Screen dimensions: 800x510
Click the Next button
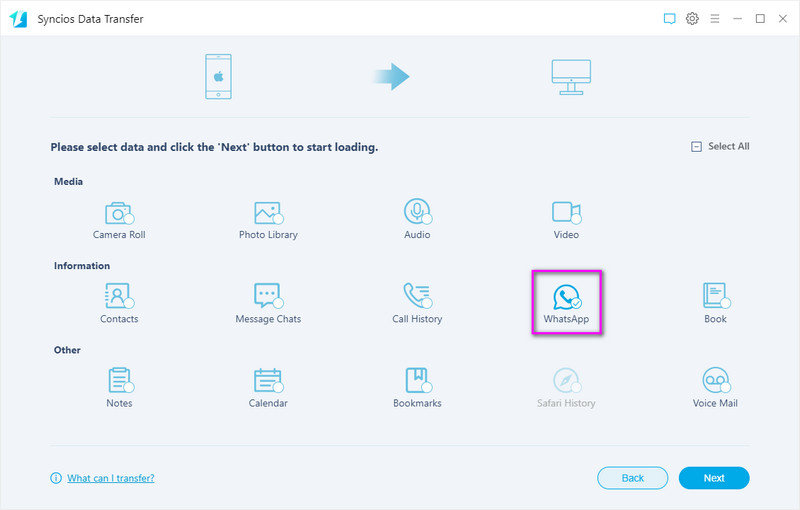(x=714, y=478)
